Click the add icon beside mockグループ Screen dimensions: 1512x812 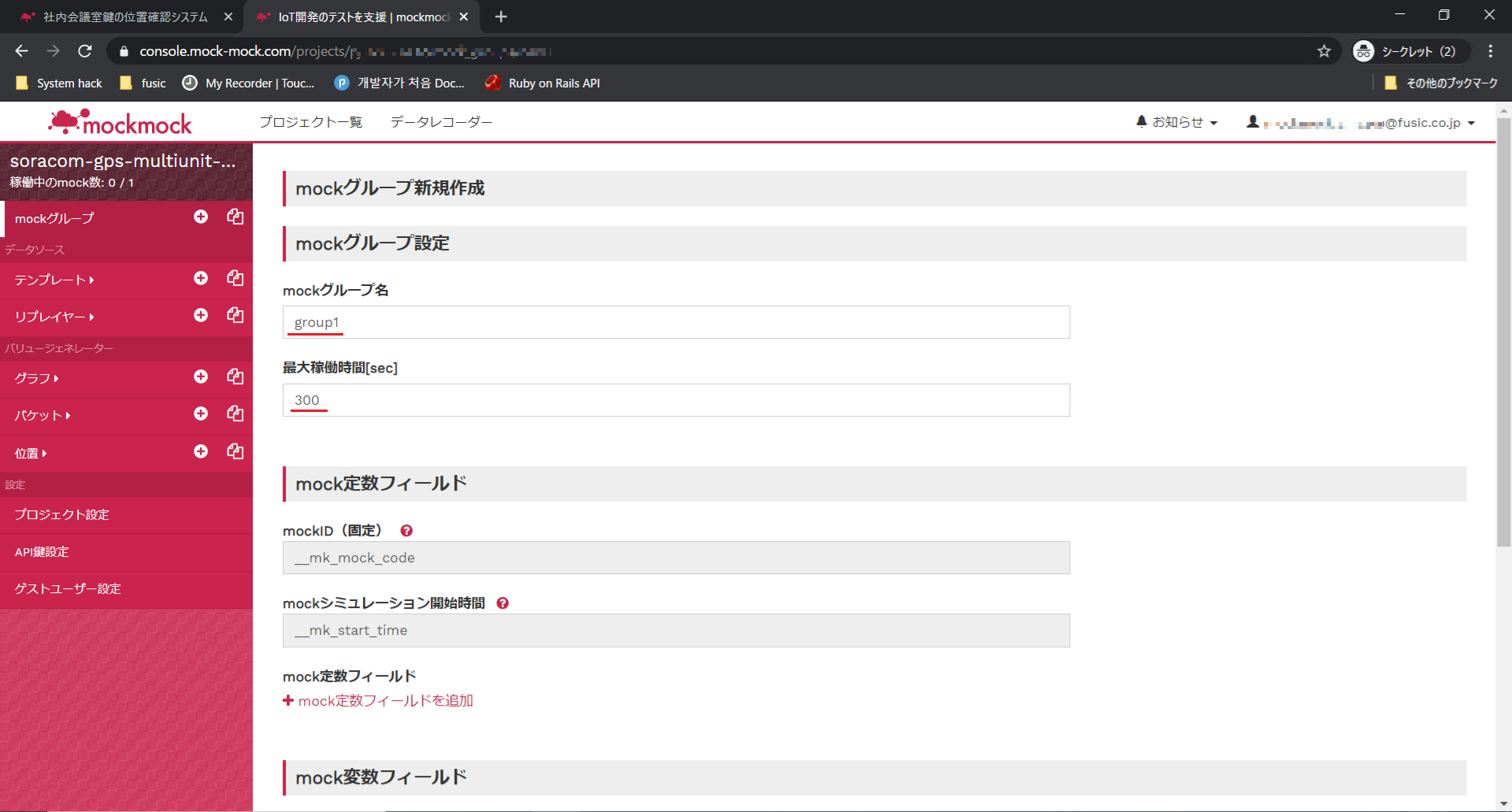click(201, 217)
